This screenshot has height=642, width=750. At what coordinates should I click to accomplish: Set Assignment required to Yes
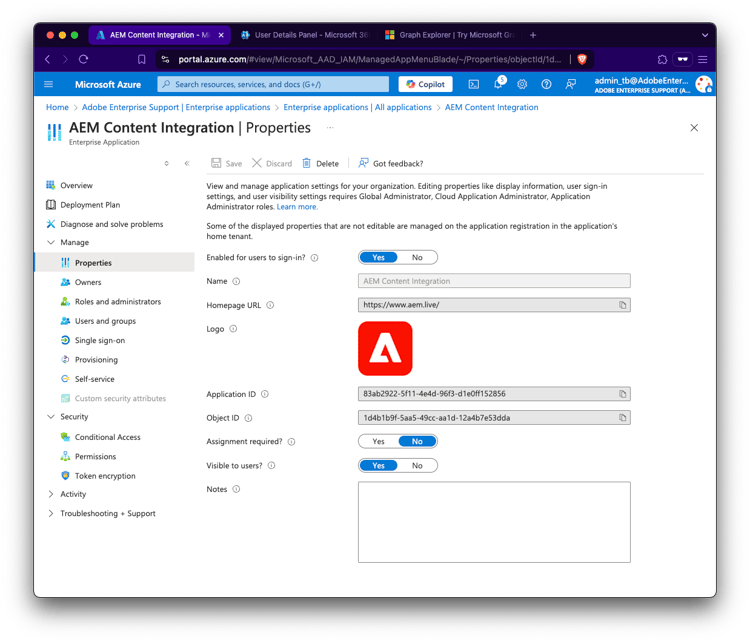378,442
